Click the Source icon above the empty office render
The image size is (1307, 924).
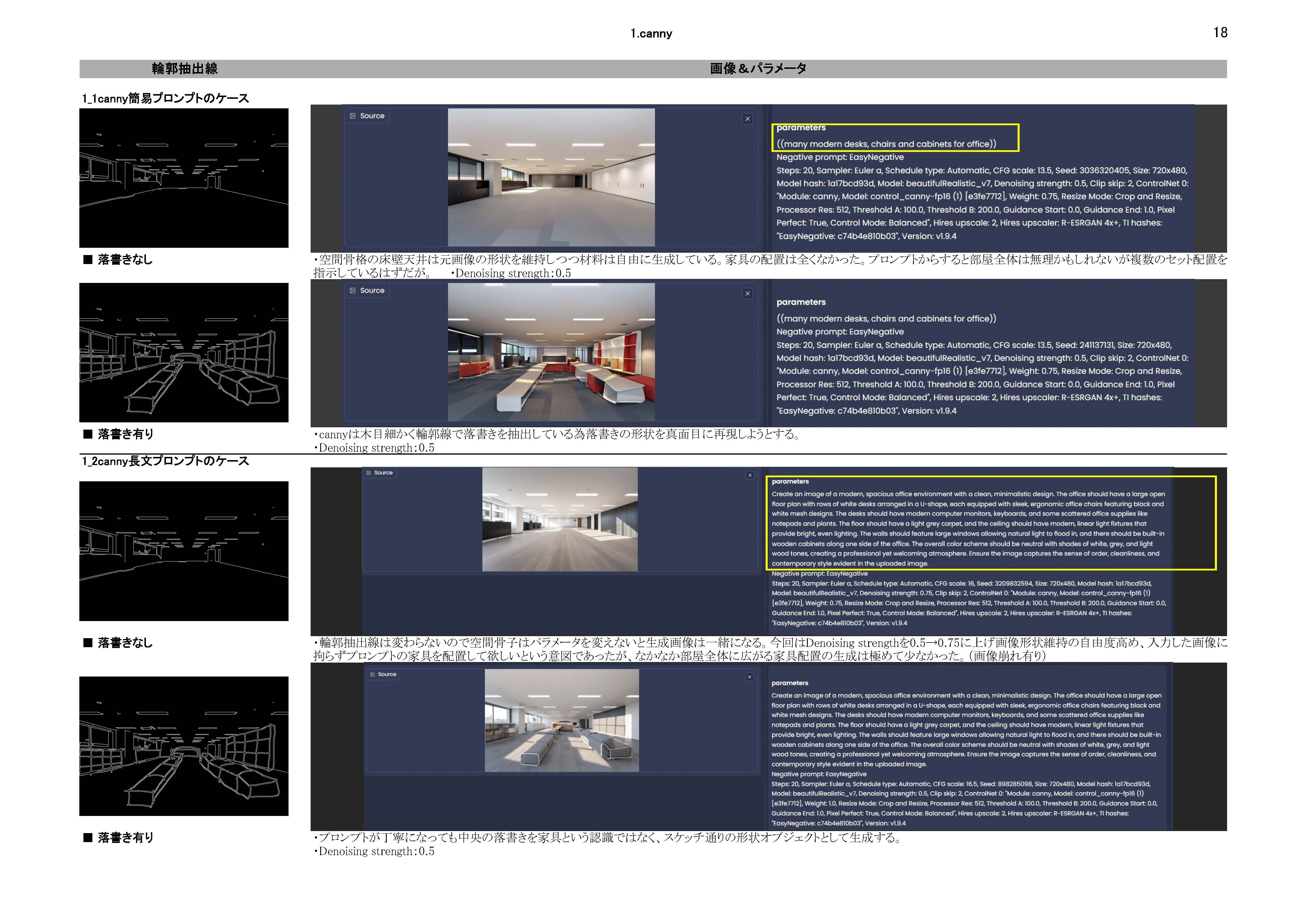352,116
